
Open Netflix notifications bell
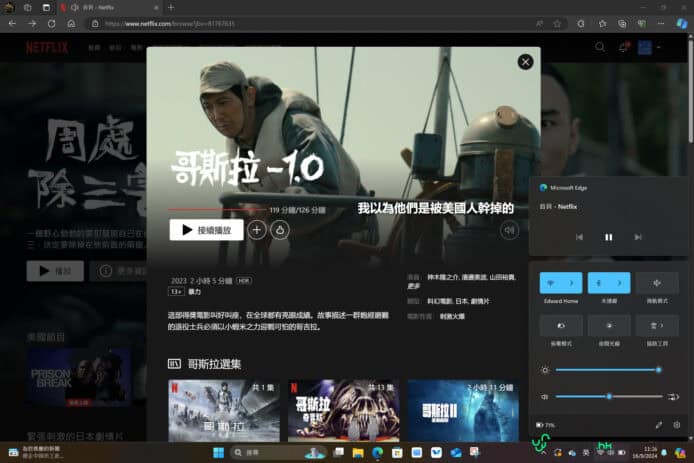pyautogui.click(x=624, y=47)
